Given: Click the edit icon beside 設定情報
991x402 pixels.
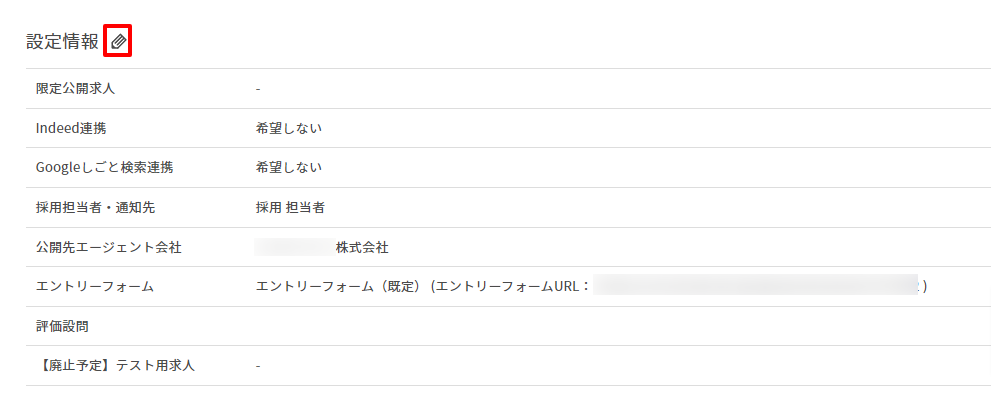Looking at the screenshot, I should (118, 42).
